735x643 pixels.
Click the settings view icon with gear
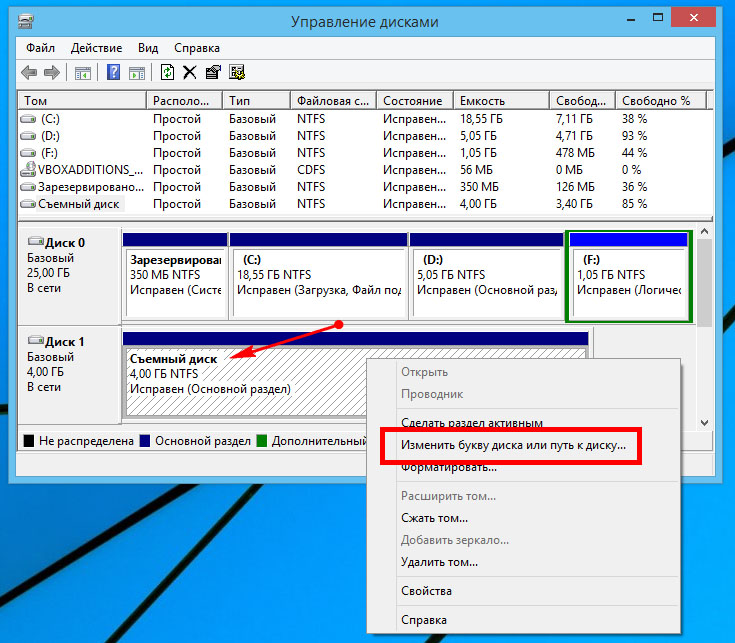[x=237, y=72]
